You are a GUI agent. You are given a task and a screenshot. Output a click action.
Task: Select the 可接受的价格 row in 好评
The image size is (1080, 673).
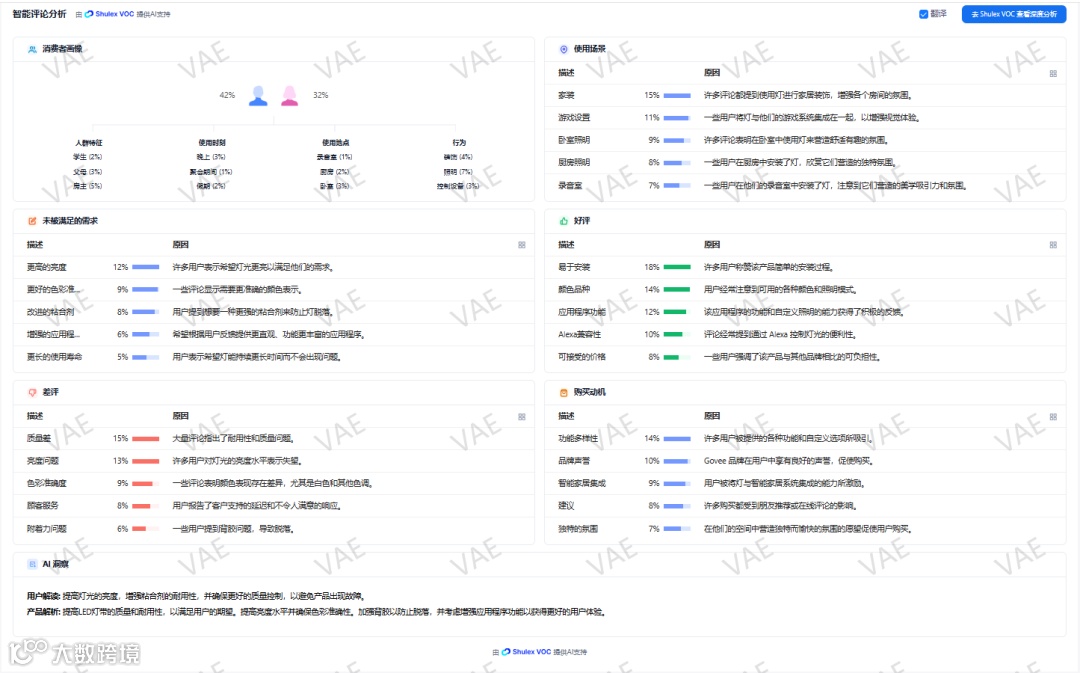point(805,357)
